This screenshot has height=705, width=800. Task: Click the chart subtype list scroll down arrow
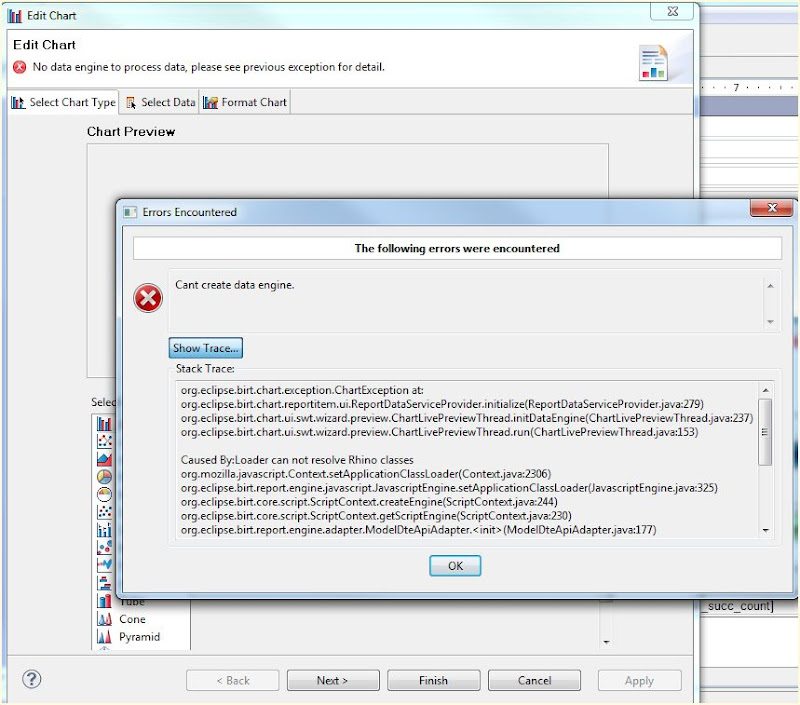click(x=606, y=642)
